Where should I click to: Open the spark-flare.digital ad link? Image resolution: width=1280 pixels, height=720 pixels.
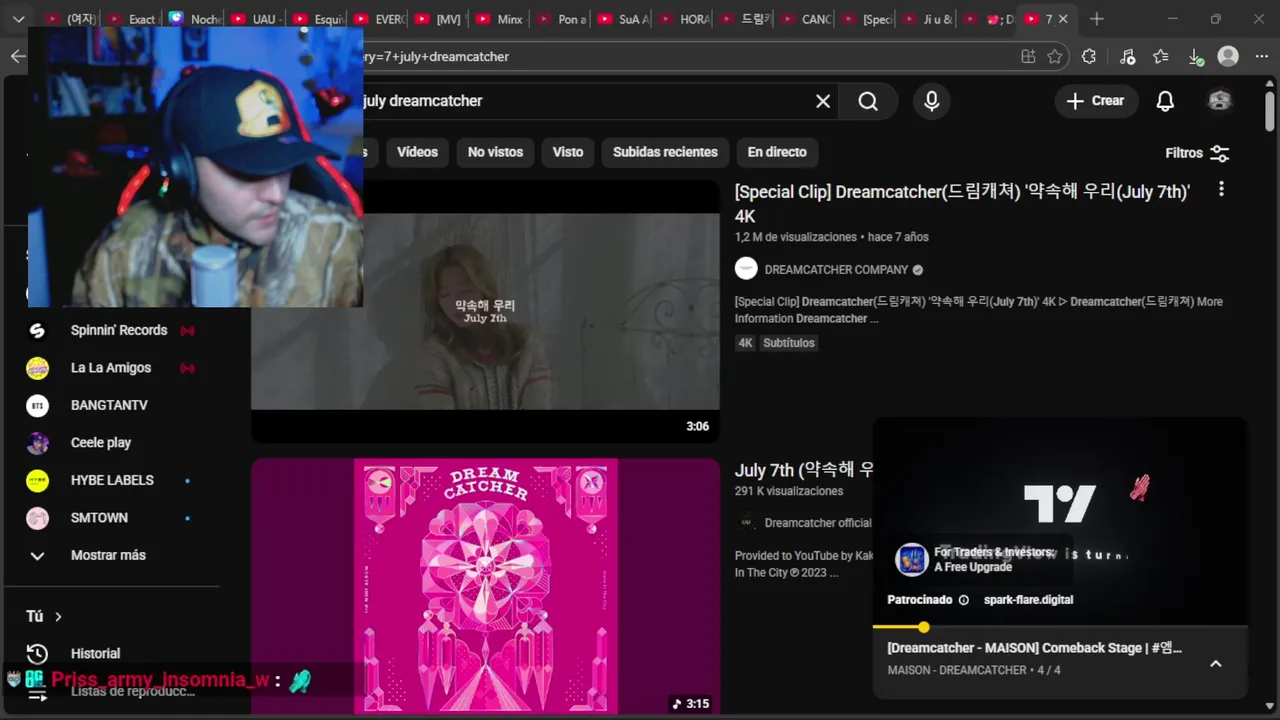click(1028, 600)
